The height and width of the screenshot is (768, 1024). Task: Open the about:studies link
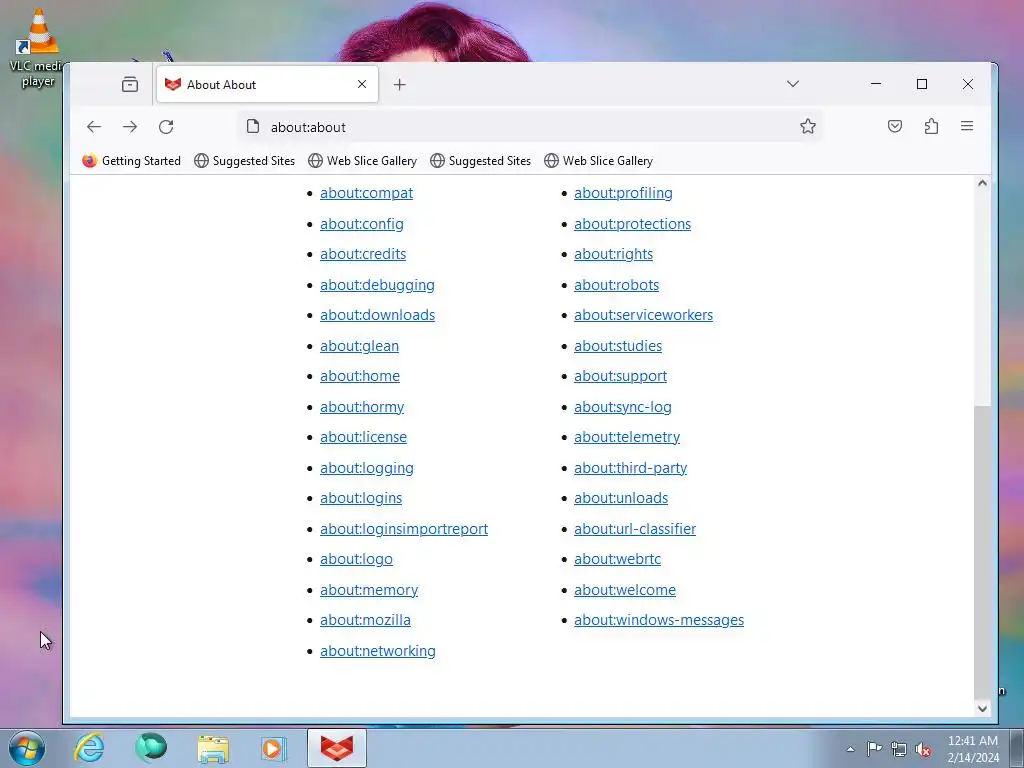pos(618,346)
